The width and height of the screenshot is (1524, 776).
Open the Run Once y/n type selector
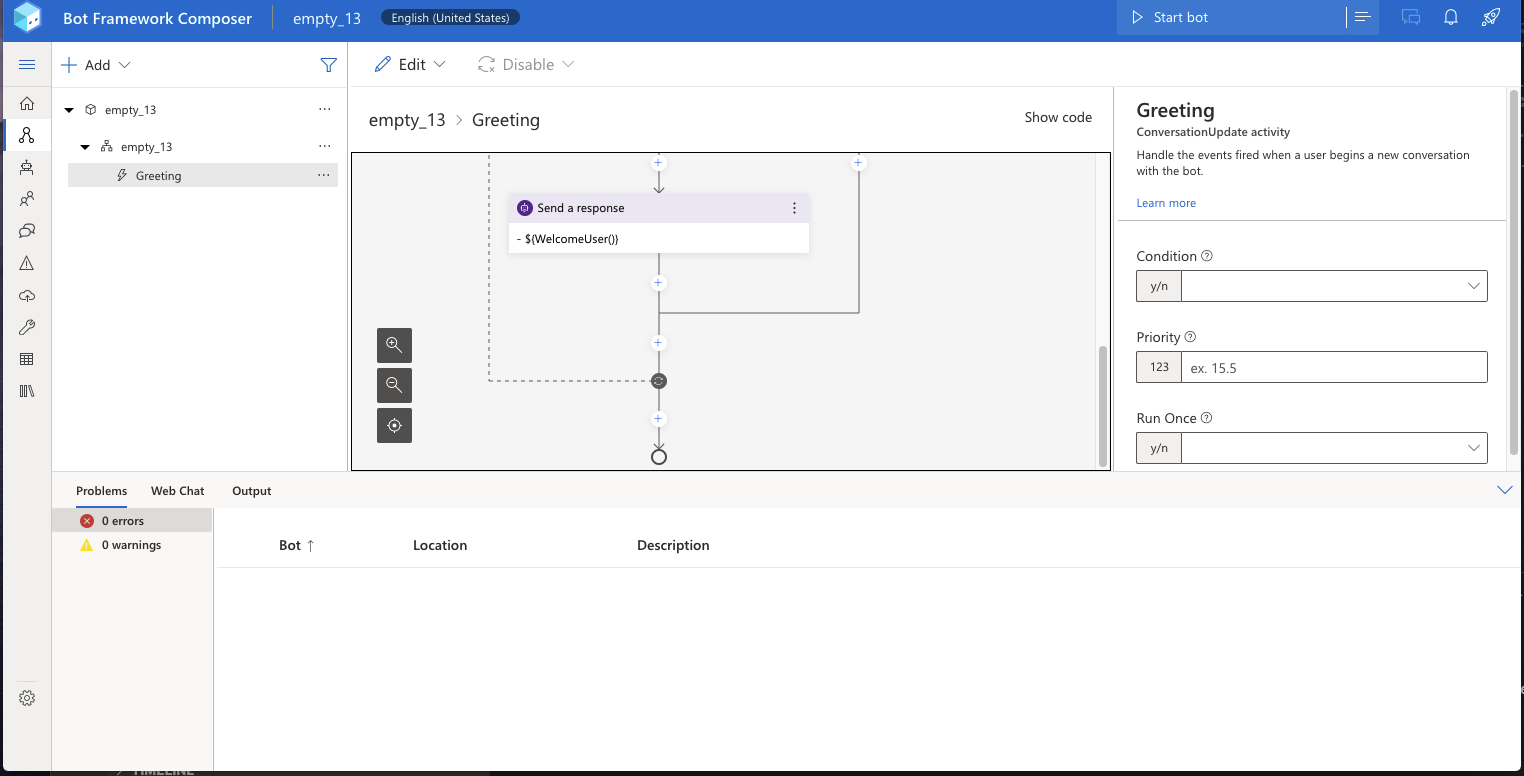[1159, 448]
